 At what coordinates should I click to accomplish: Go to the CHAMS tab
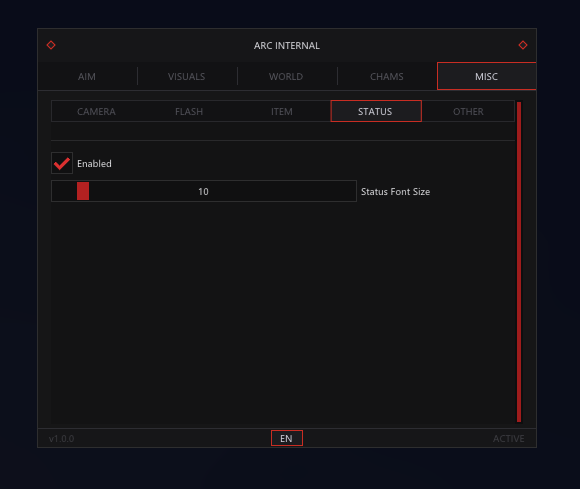point(387,77)
